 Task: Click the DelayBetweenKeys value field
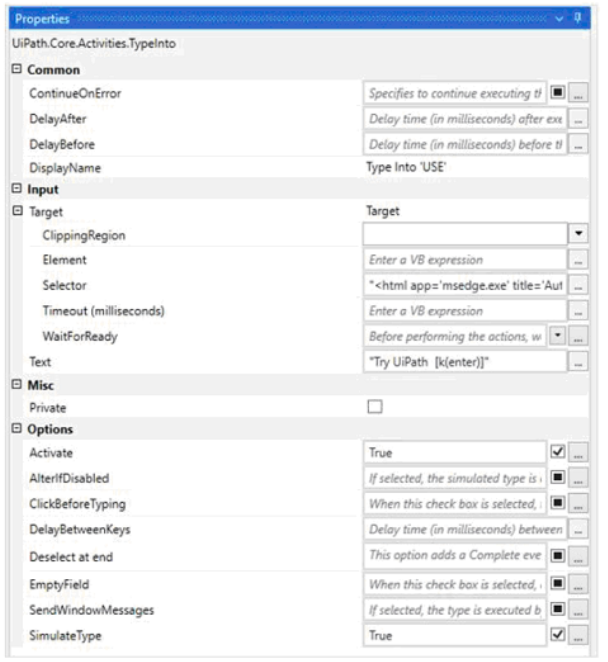(465, 529)
